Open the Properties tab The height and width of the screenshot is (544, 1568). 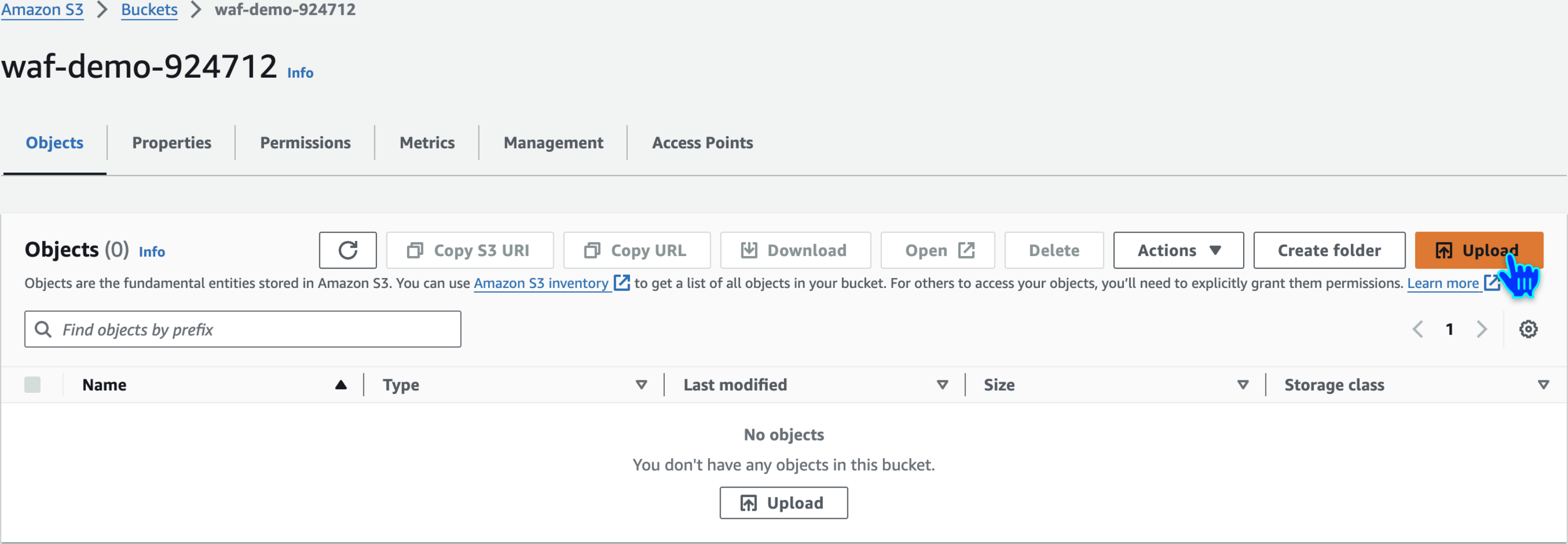[x=171, y=143]
